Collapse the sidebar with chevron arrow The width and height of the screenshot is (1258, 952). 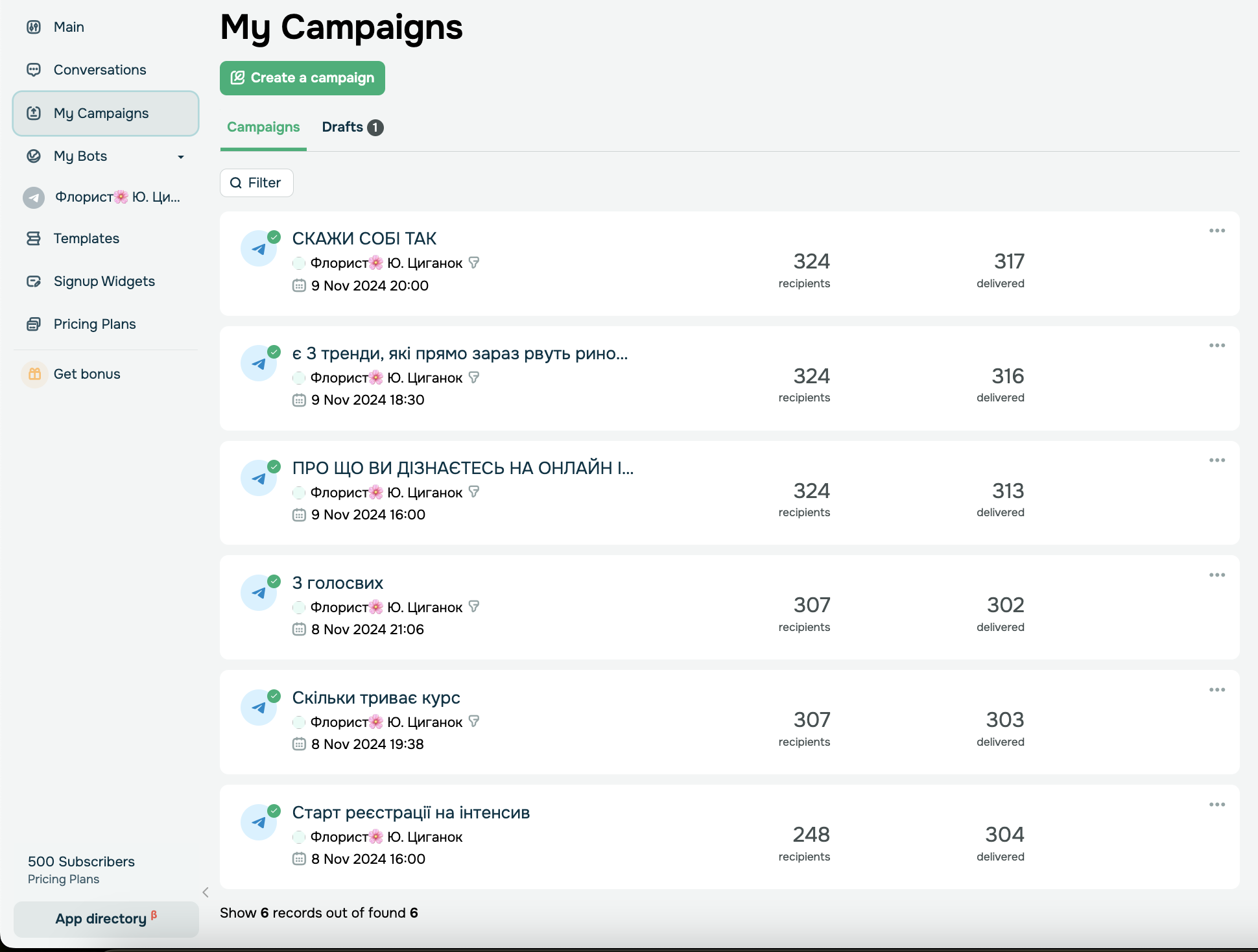click(x=206, y=892)
